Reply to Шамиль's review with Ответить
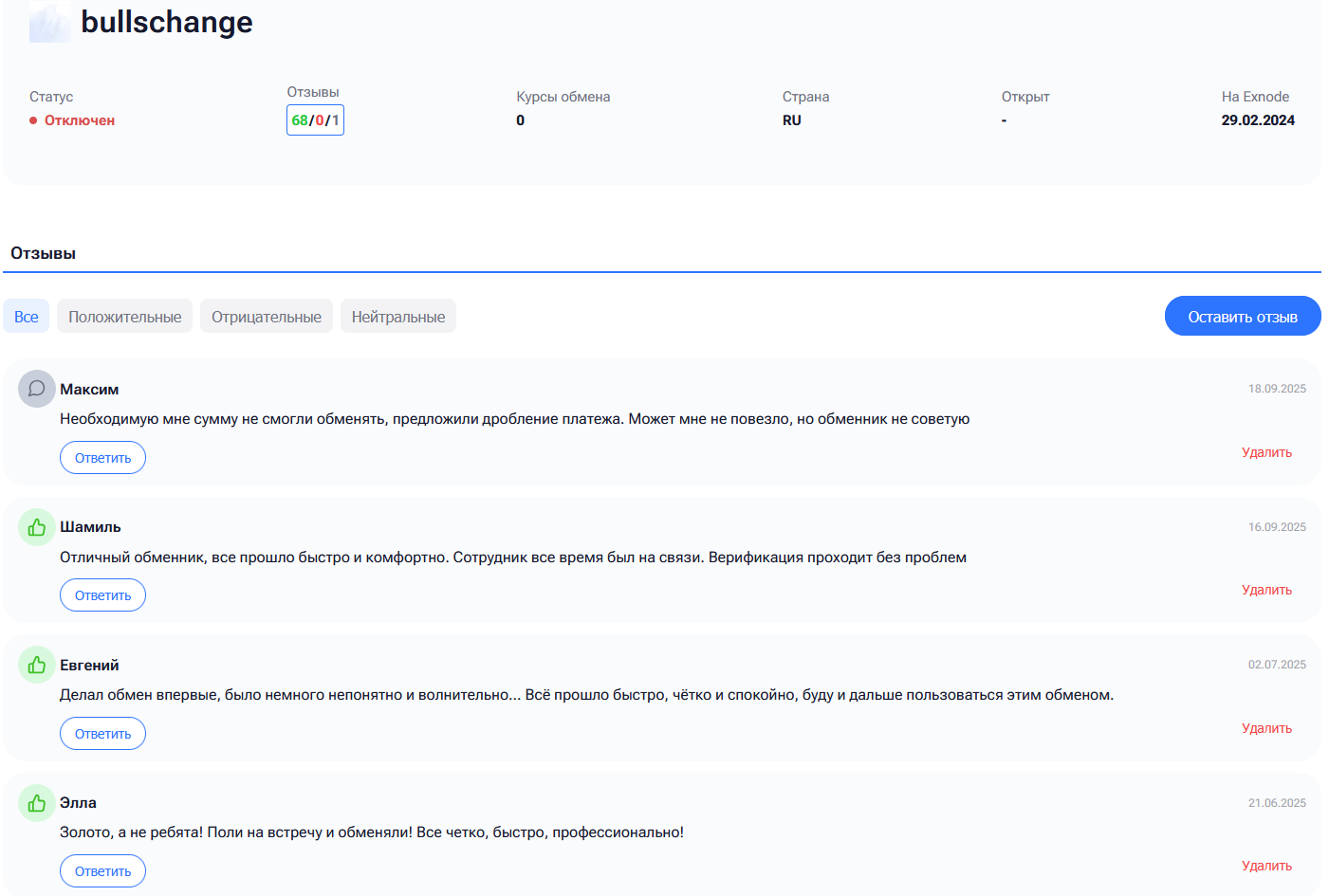The width and height of the screenshot is (1329, 896). pos(102,595)
